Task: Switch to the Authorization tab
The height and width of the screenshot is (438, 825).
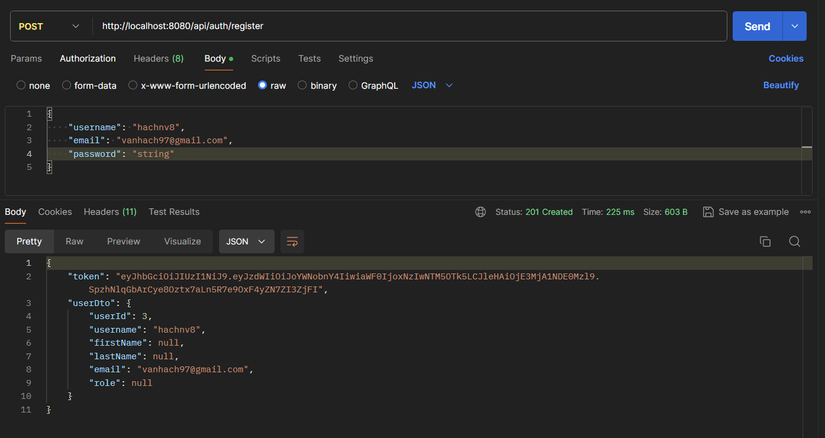Action: [x=87, y=59]
